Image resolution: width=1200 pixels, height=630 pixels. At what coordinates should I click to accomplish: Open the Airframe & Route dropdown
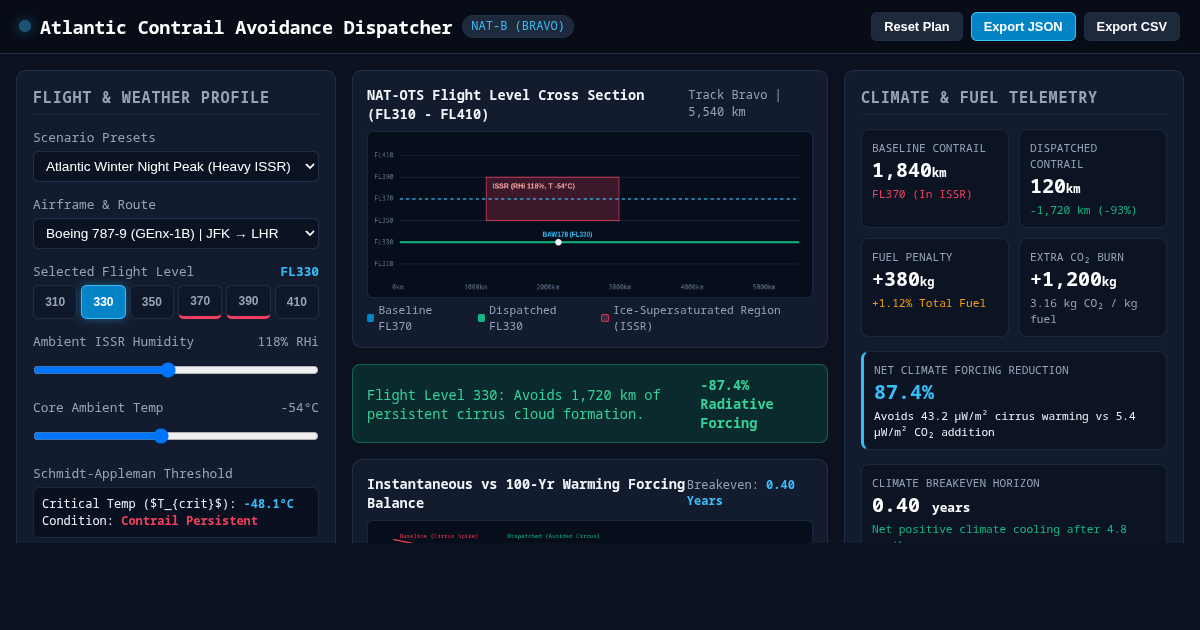tap(176, 233)
